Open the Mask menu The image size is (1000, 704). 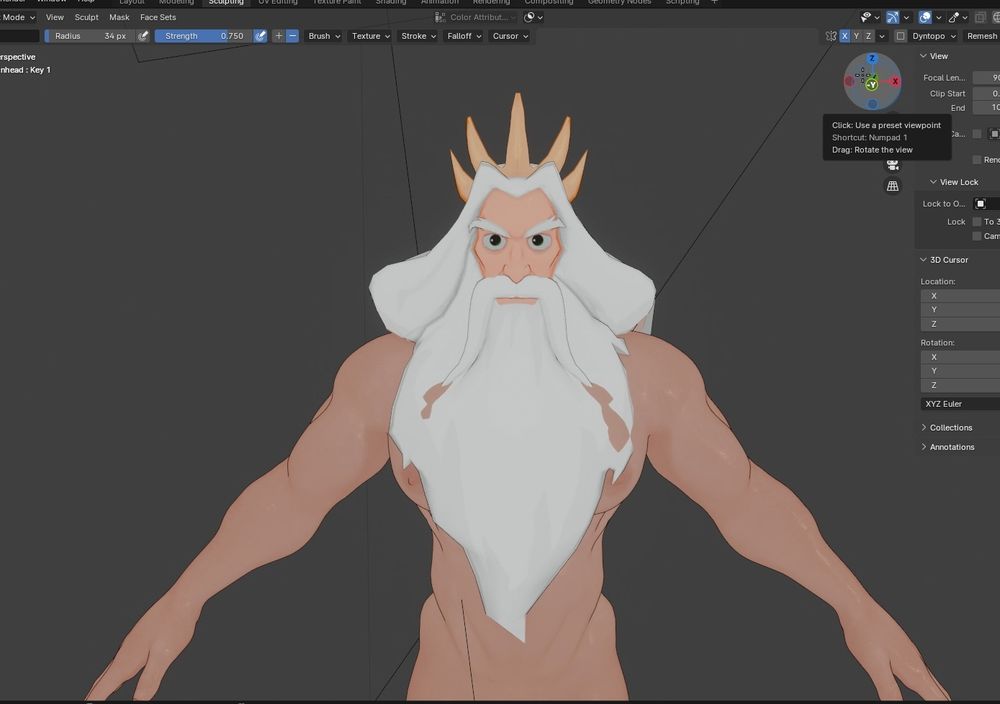119,17
